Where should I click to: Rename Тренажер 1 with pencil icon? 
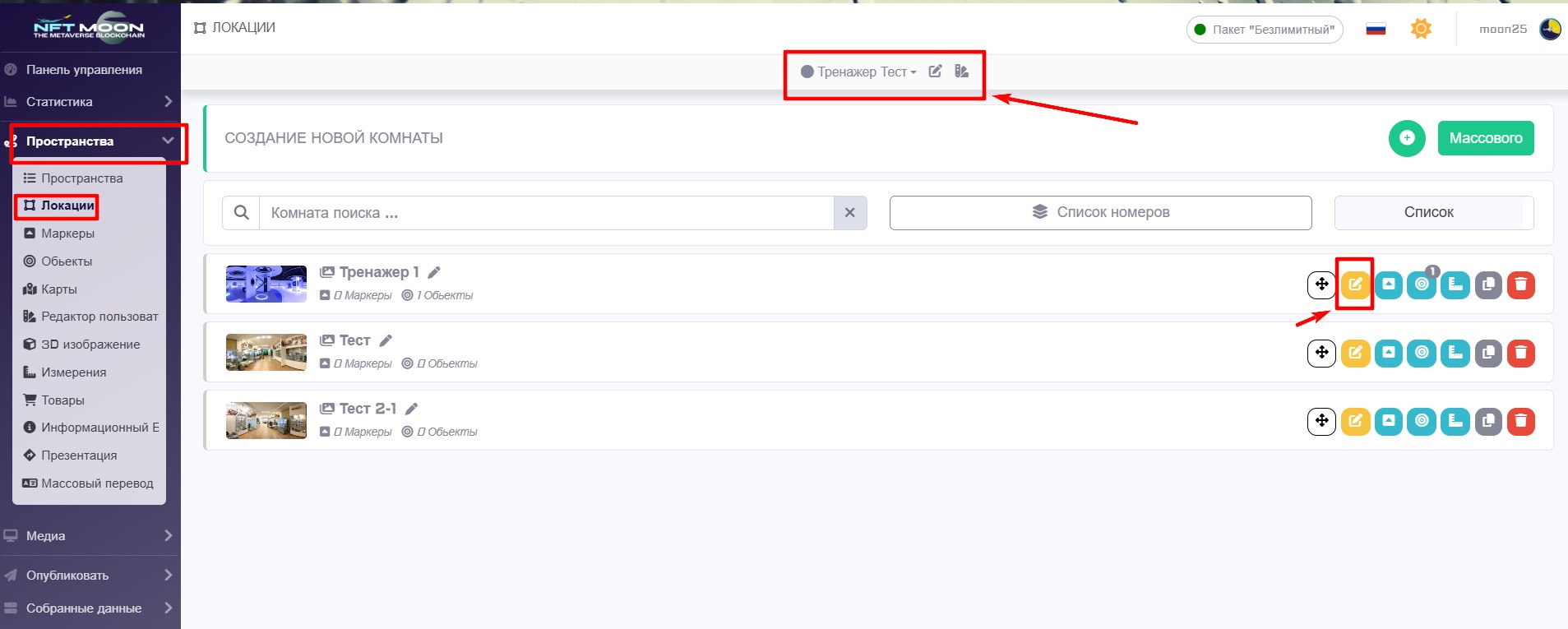(x=434, y=272)
